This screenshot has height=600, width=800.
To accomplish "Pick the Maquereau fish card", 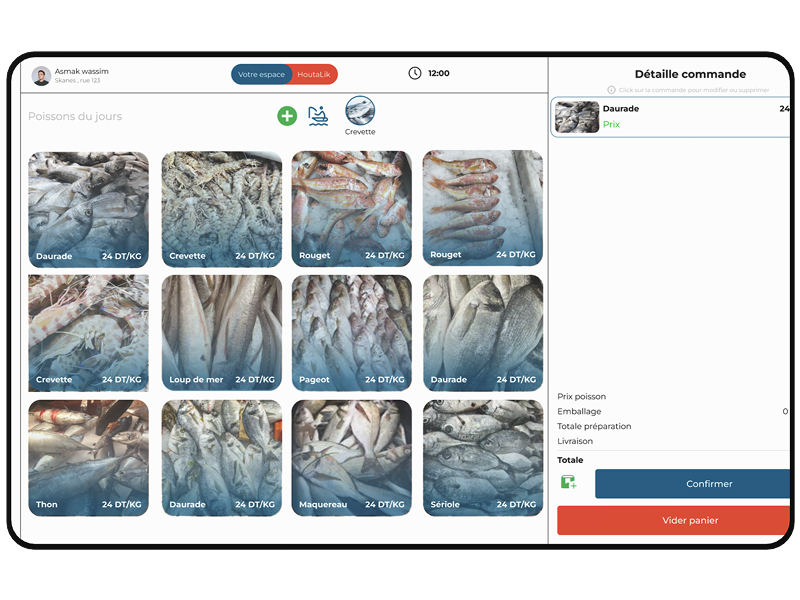I will pyautogui.click(x=351, y=458).
